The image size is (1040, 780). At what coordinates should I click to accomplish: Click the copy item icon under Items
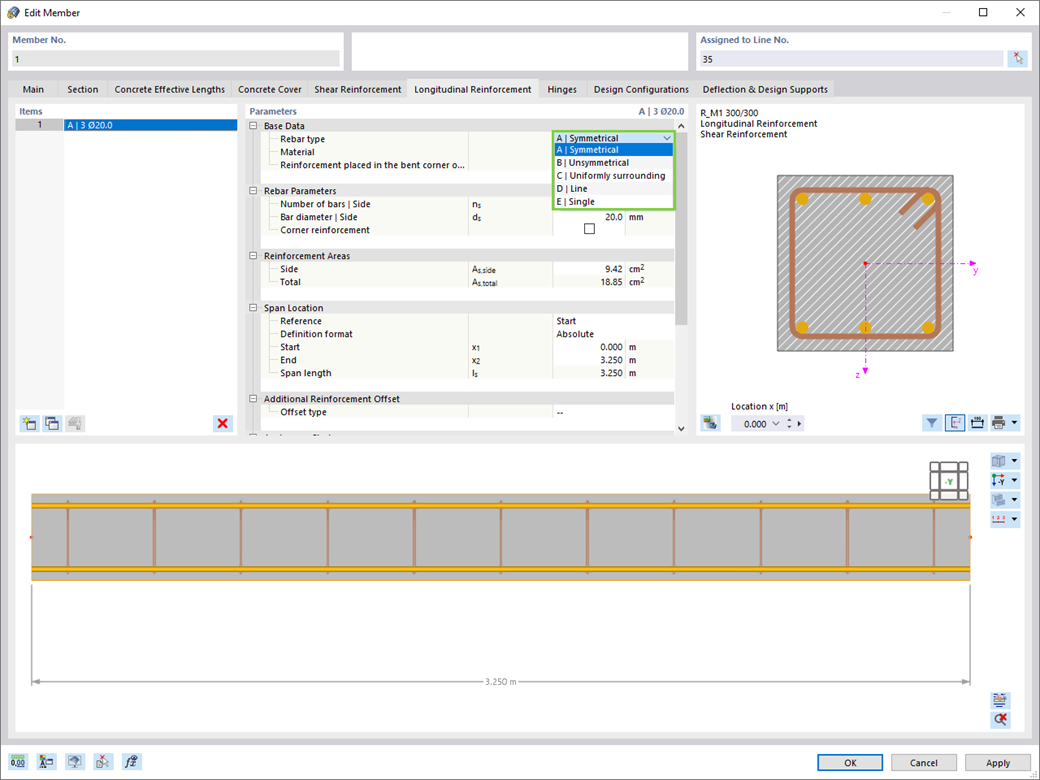pyautogui.click(x=52, y=423)
